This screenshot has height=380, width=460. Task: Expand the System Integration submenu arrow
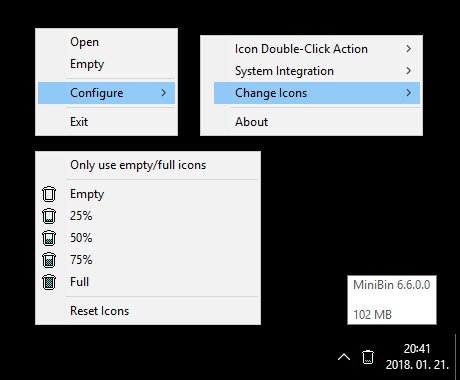click(x=409, y=71)
